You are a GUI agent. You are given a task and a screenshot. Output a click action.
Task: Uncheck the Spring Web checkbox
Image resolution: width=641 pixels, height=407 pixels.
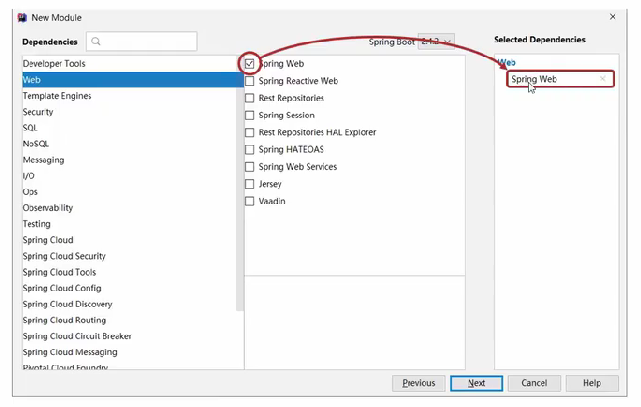249,64
